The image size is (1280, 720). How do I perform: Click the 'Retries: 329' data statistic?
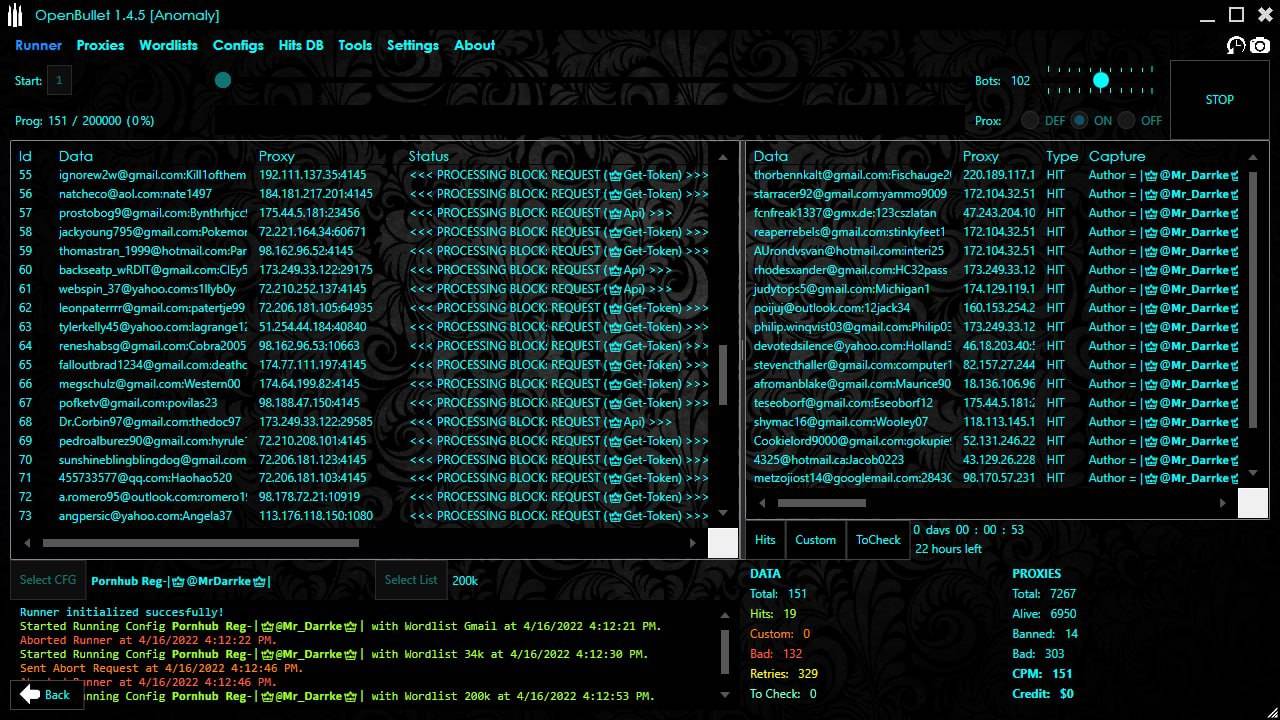pyautogui.click(x=784, y=674)
